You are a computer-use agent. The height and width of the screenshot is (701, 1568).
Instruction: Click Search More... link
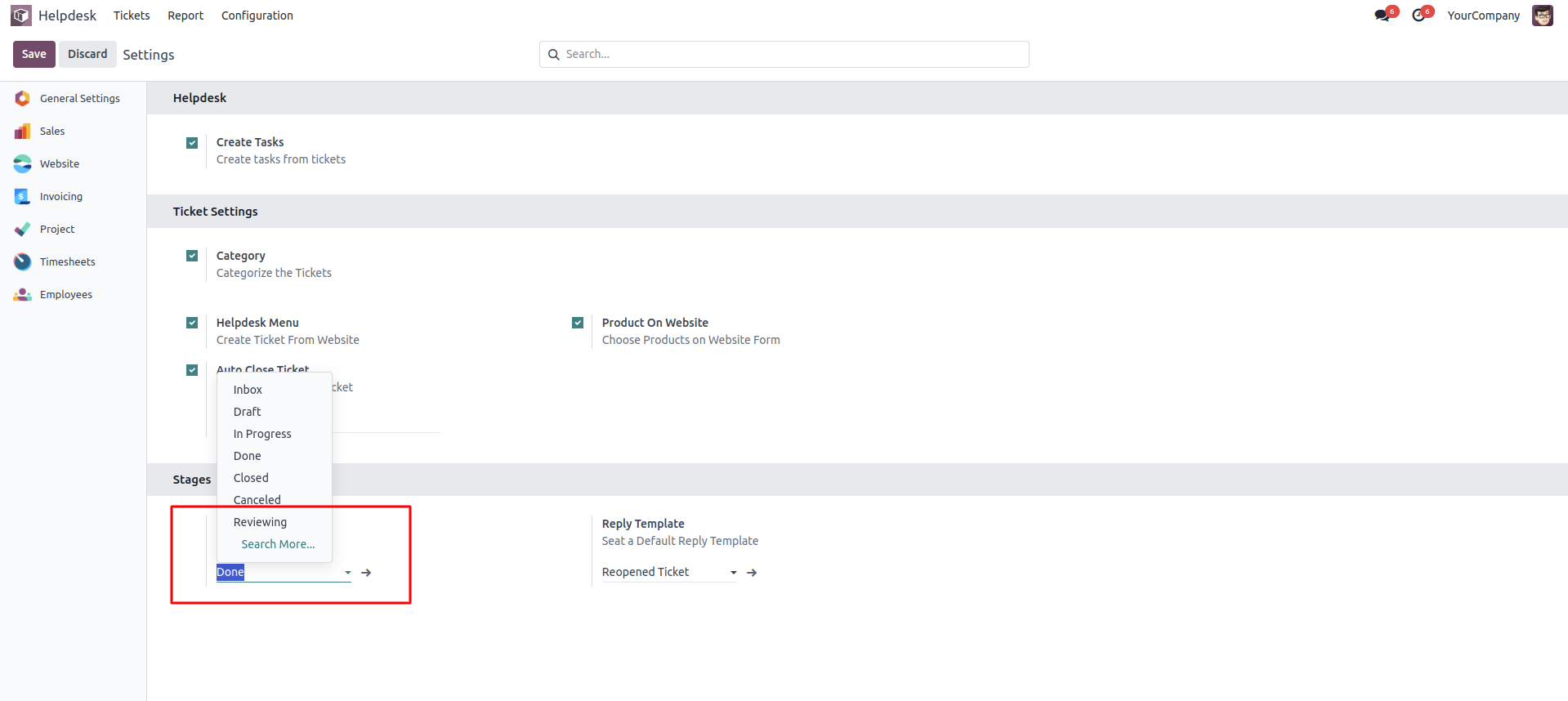tap(278, 544)
